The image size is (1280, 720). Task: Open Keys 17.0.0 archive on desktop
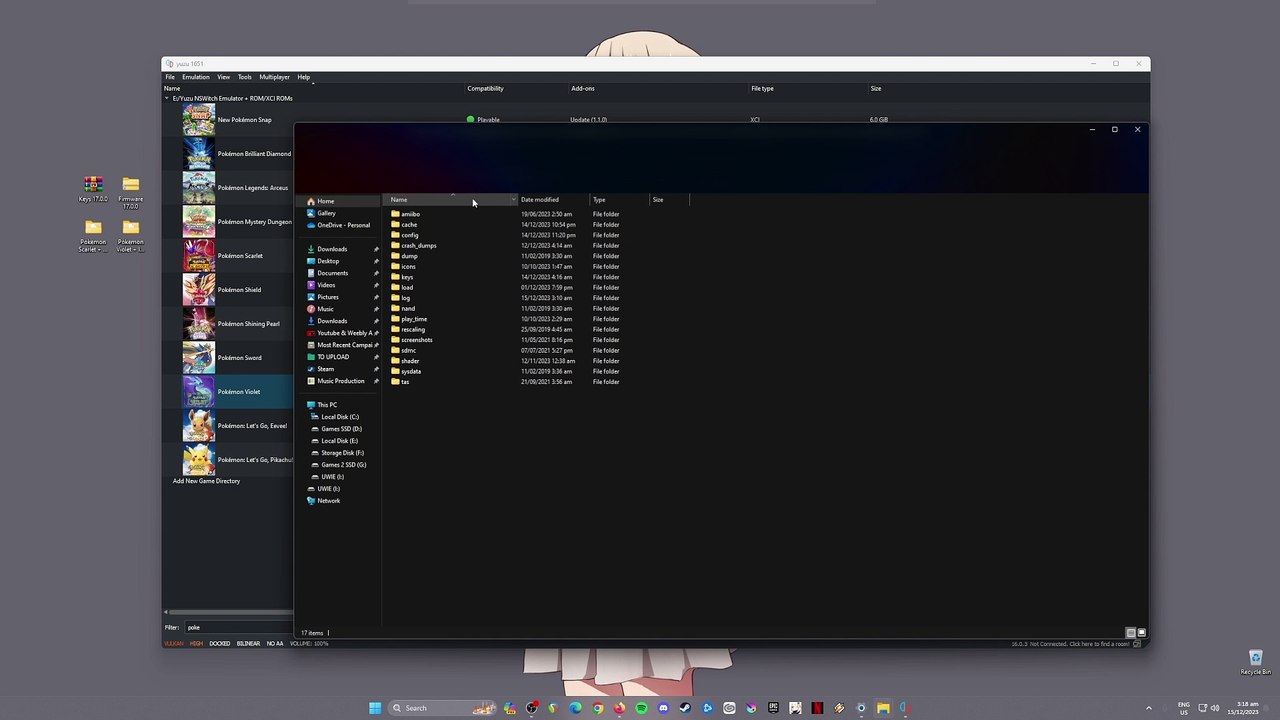93,185
